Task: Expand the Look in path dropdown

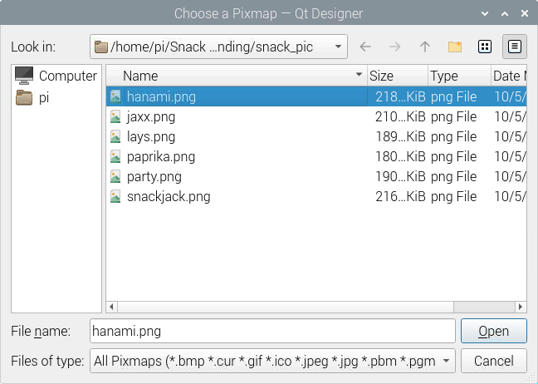Action: click(x=338, y=46)
